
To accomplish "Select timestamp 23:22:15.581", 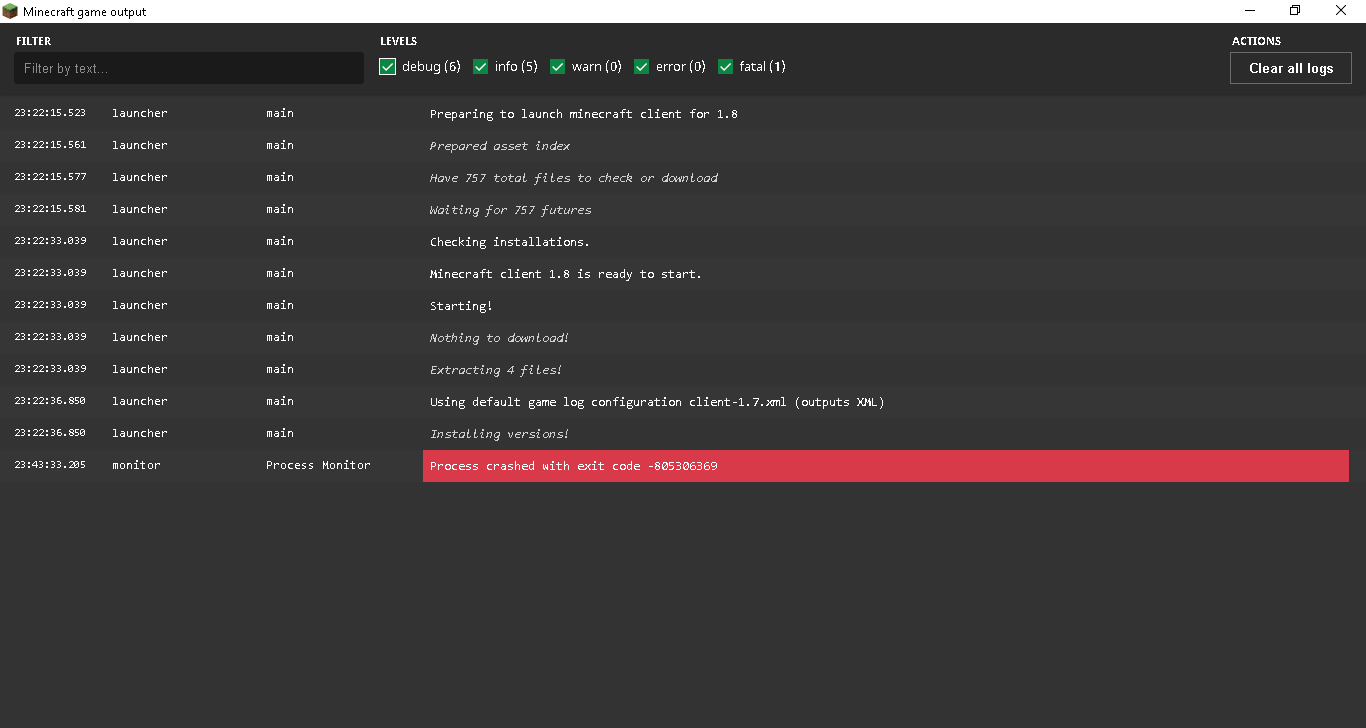I will [50, 209].
